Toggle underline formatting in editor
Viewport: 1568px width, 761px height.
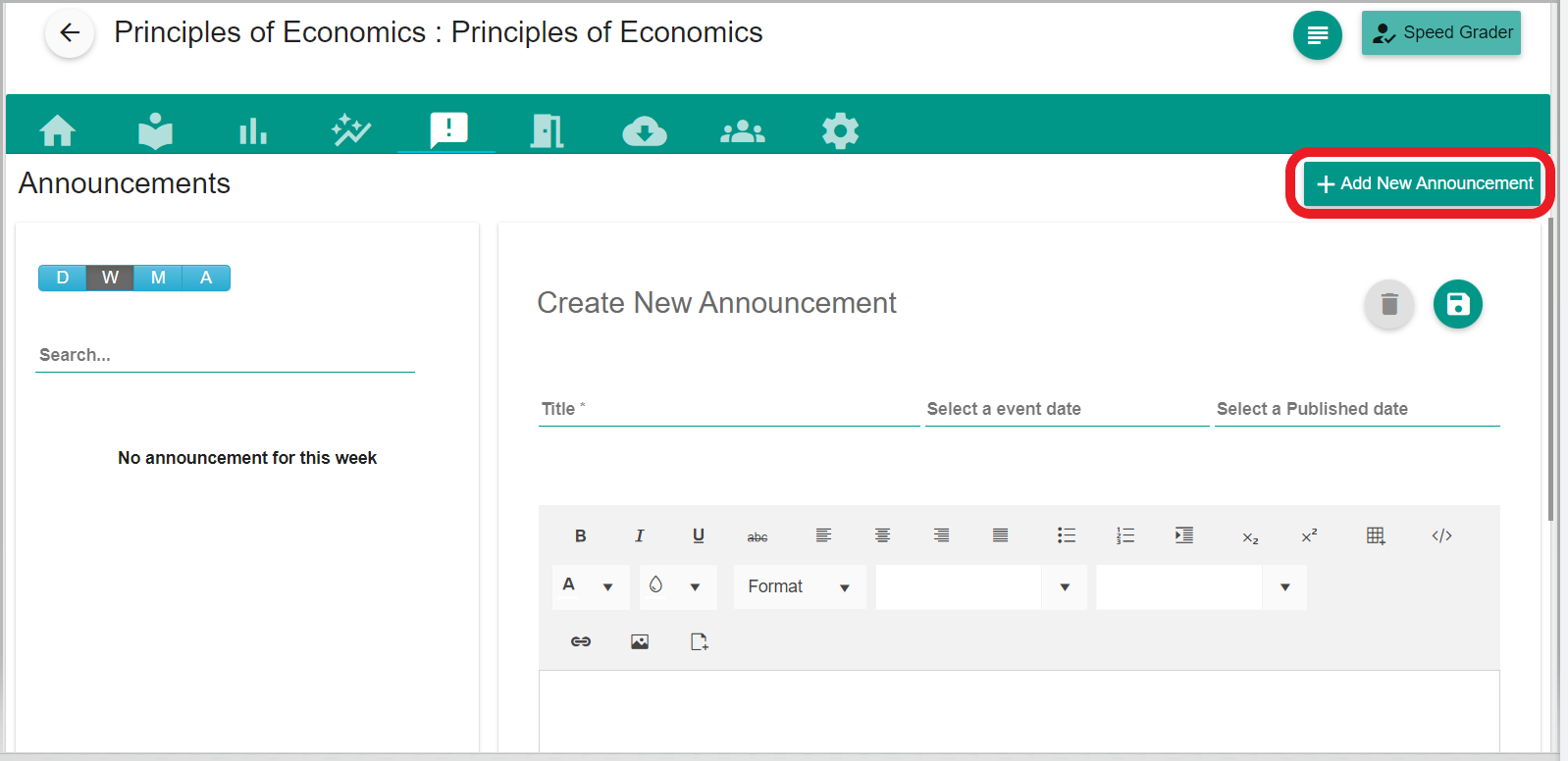[x=698, y=535]
